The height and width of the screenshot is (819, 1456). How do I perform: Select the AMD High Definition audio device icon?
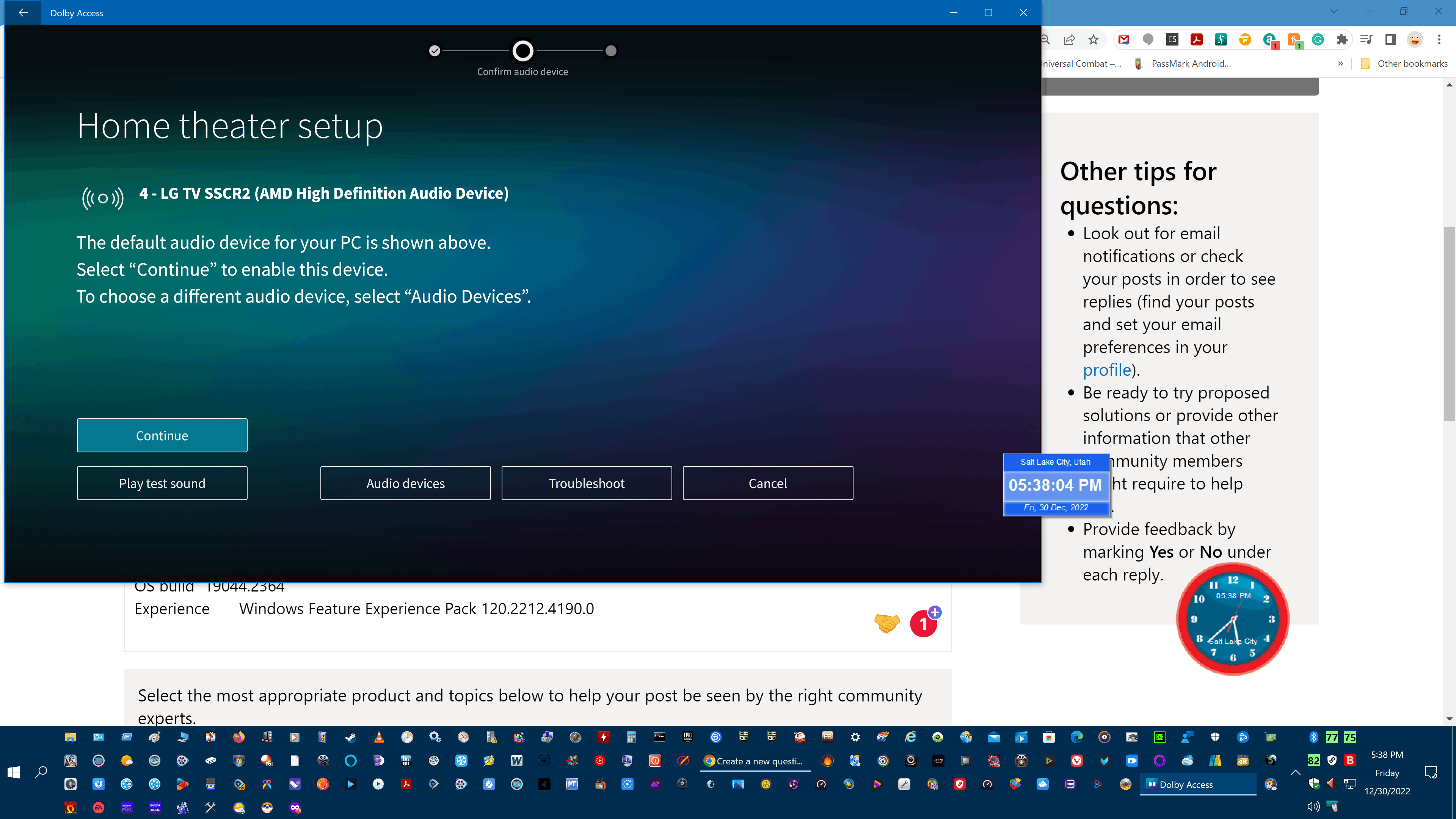[101, 197]
